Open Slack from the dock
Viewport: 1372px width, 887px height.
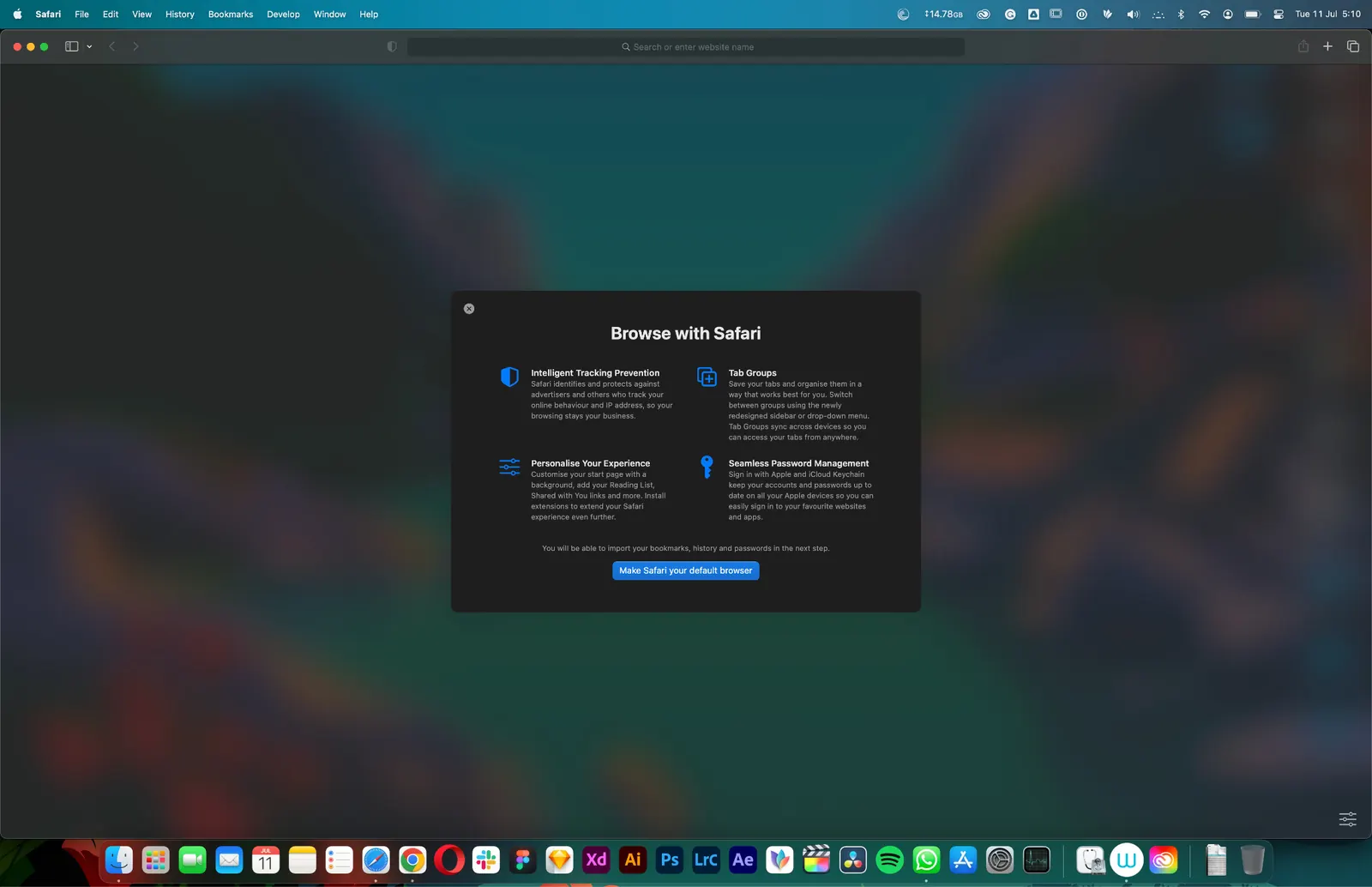(486, 860)
